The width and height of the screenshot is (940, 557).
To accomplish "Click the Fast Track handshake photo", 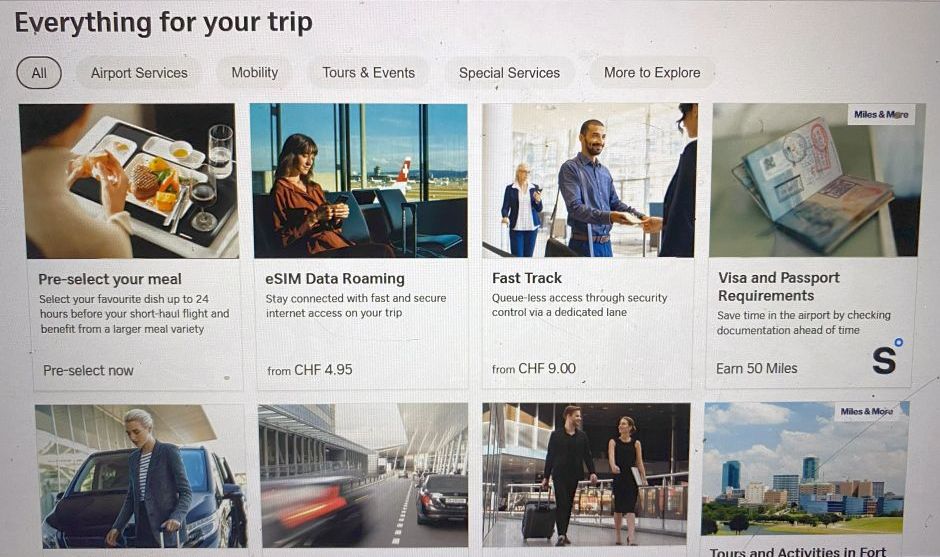I will (589, 180).
